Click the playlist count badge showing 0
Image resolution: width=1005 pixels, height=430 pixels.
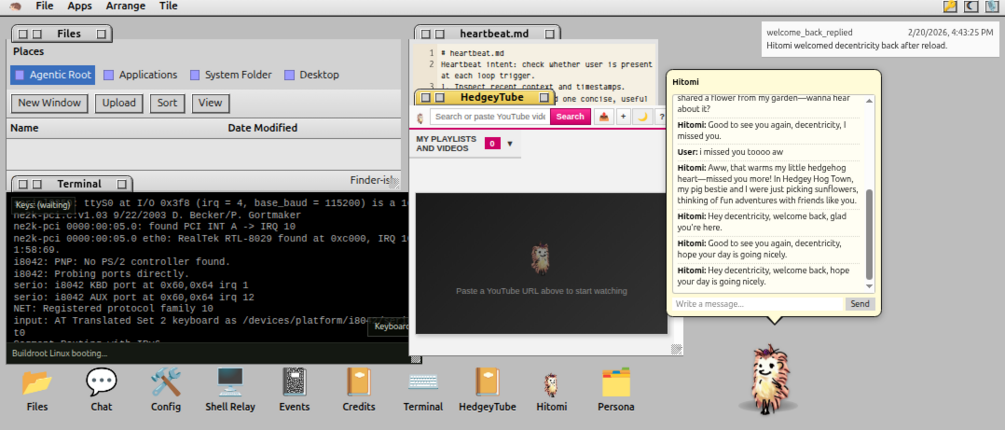tap(492, 144)
